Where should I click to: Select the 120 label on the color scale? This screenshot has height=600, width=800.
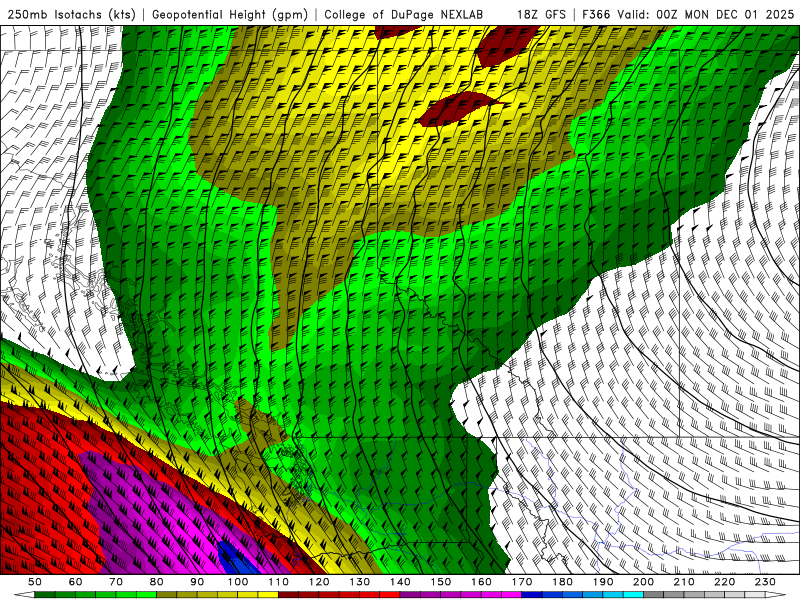(318, 582)
